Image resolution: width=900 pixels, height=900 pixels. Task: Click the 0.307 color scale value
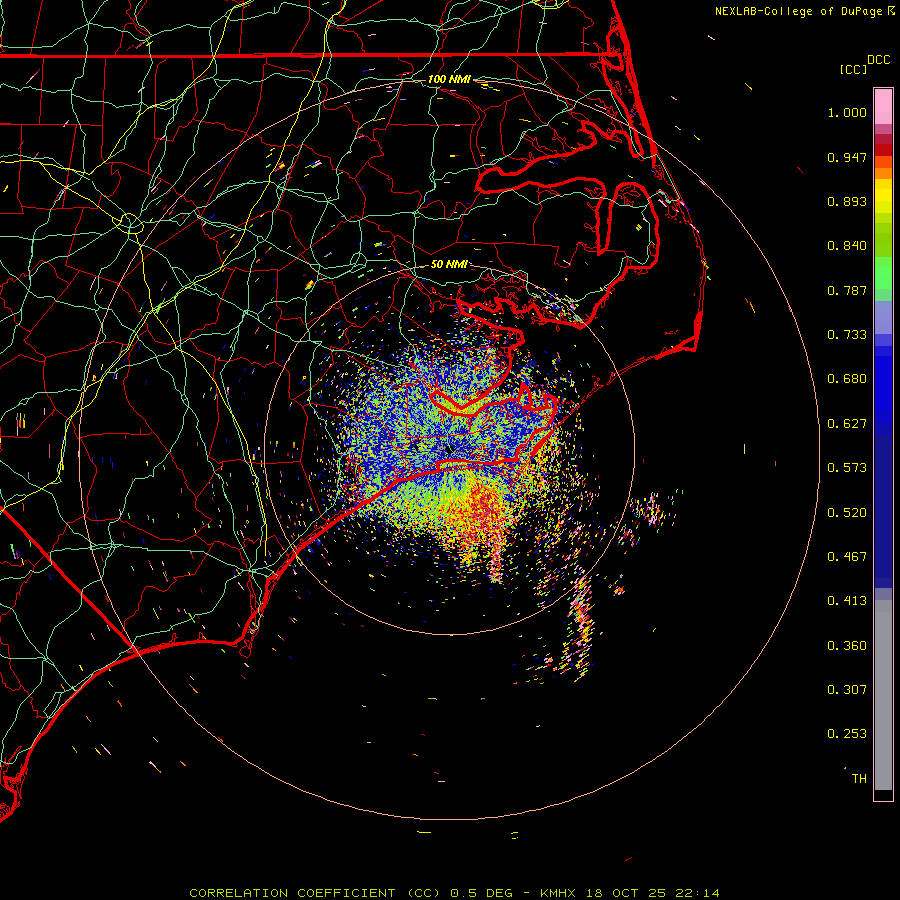[847, 690]
